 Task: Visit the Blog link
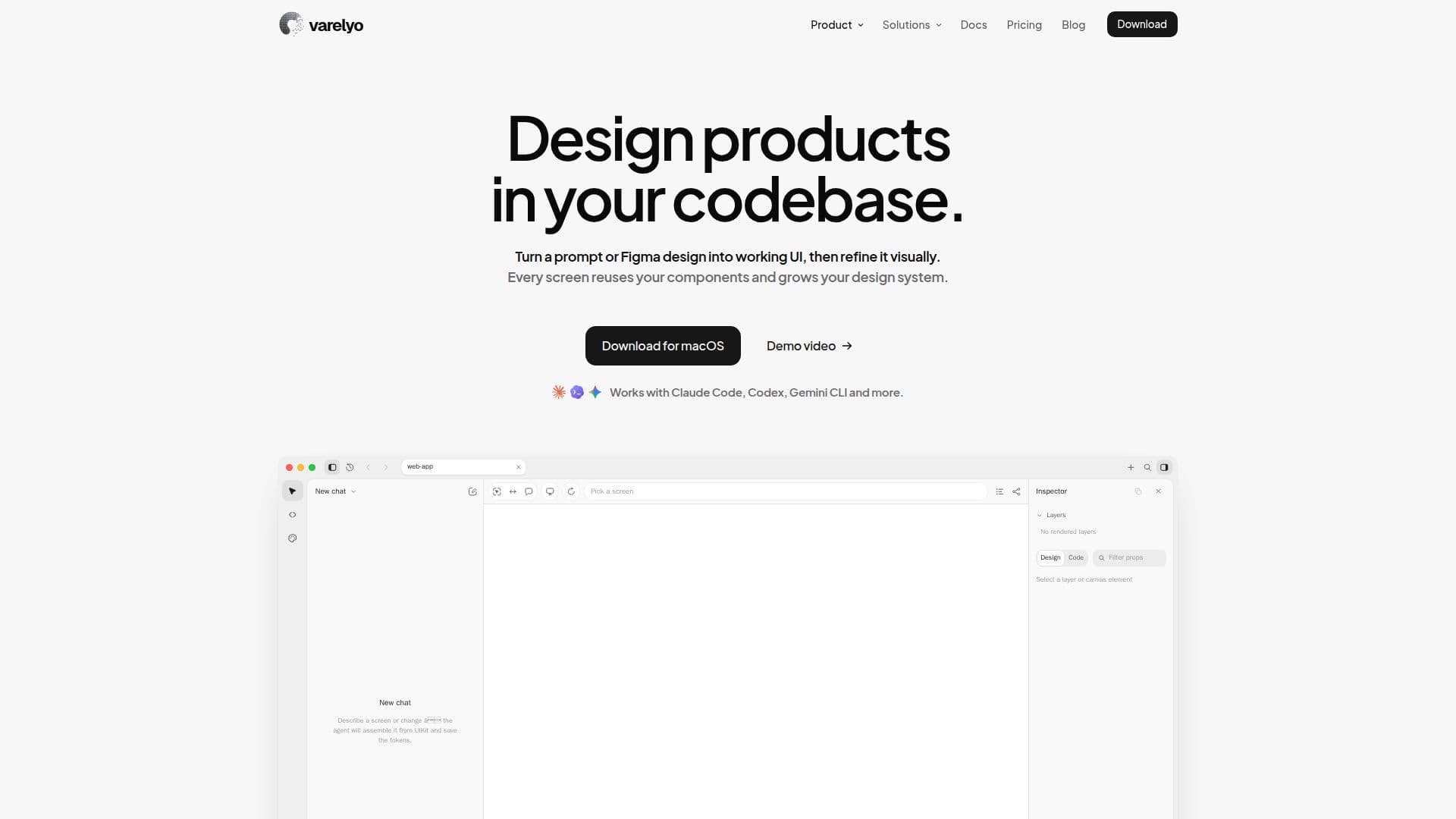(1073, 24)
